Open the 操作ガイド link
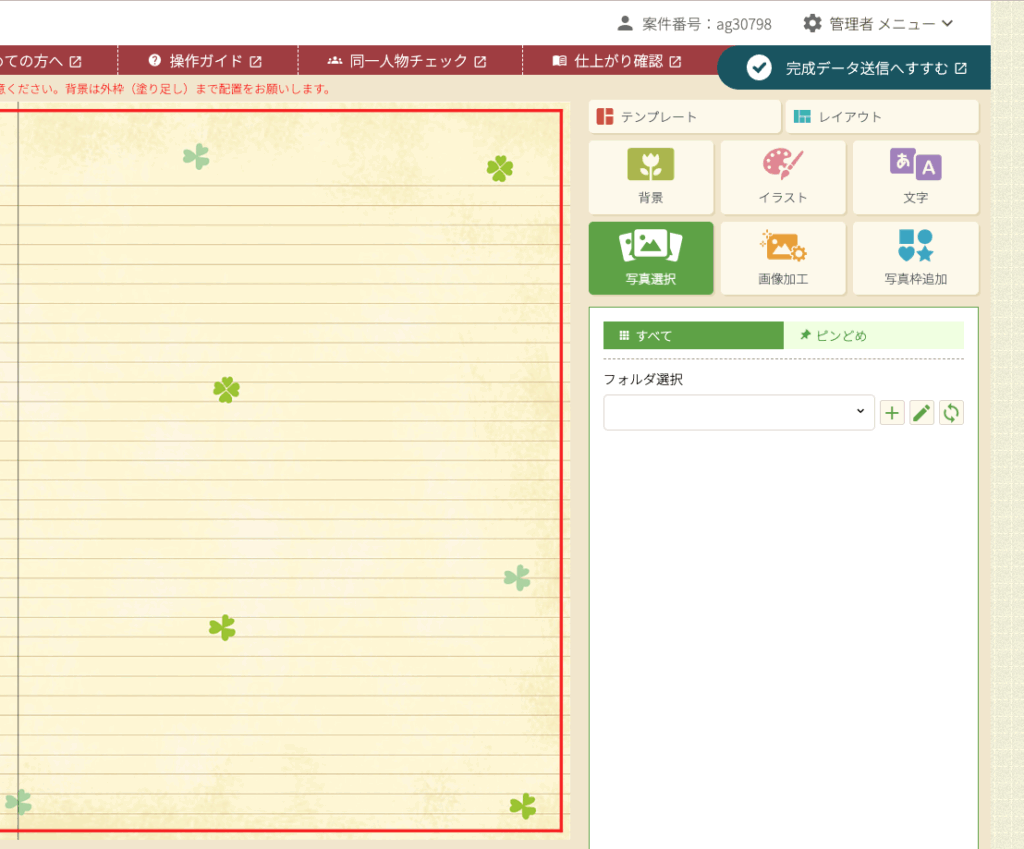Image resolution: width=1024 pixels, height=849 pixels. 205,61
